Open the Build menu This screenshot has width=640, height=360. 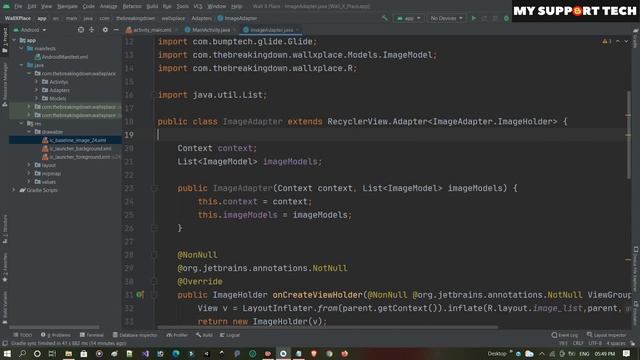click(152, 7)
